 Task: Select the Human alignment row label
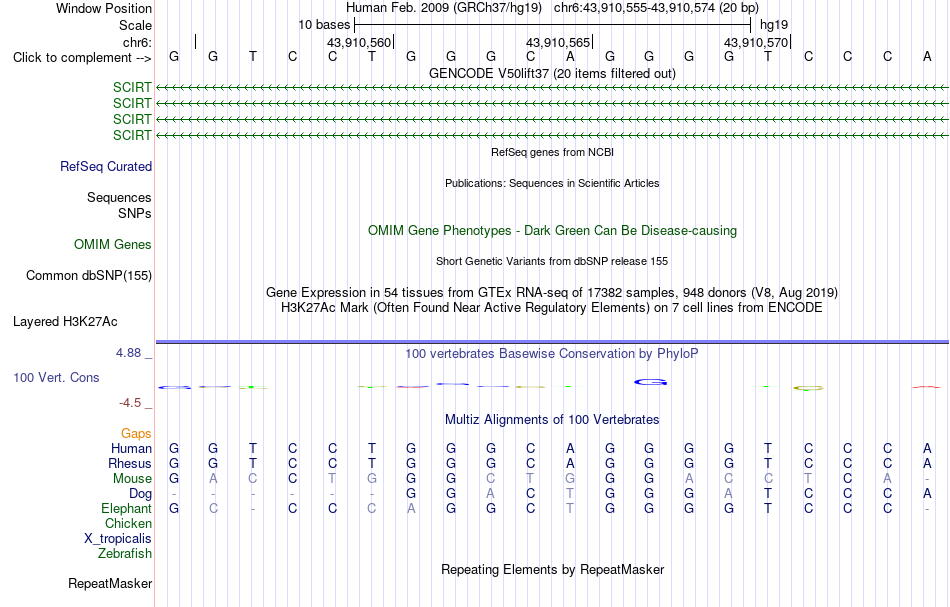click(x=131, y=448)
